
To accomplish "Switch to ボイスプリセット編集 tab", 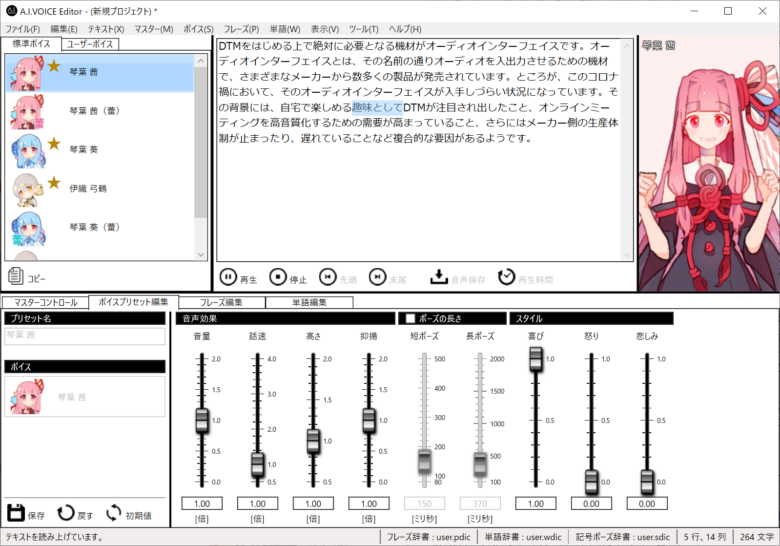I will click(133, 302).
